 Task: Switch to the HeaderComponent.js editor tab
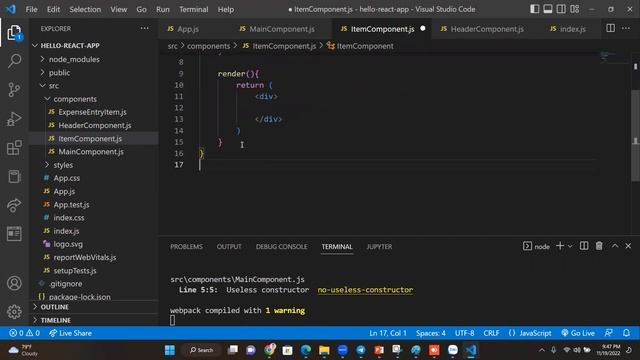coord(487,29)
